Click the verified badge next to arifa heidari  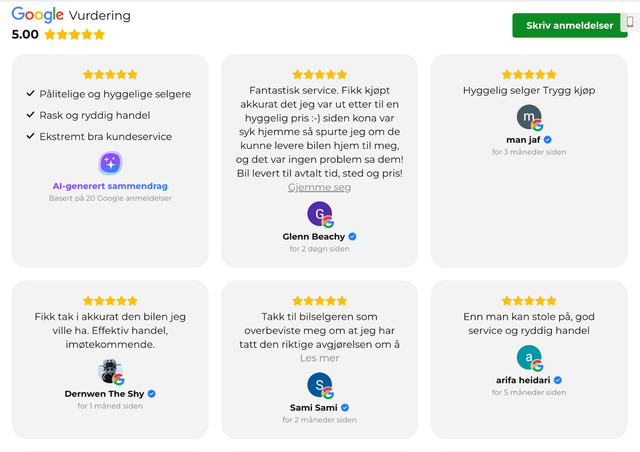(558, 380)
